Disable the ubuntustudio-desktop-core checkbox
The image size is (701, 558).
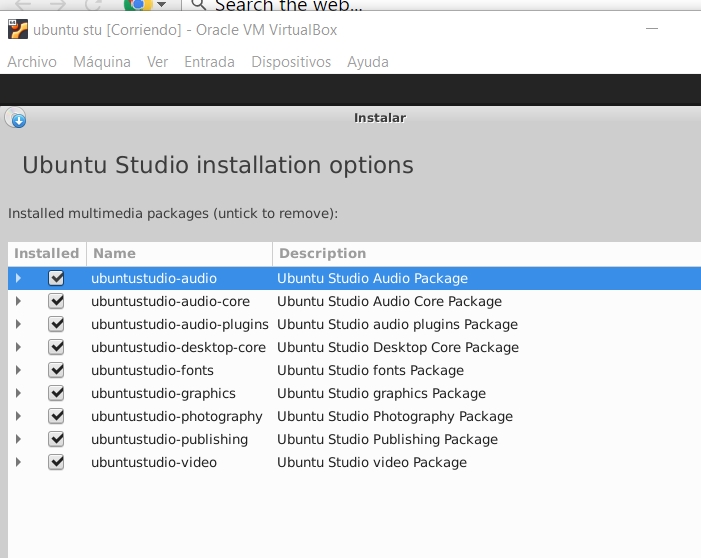(x=56, y=347)
